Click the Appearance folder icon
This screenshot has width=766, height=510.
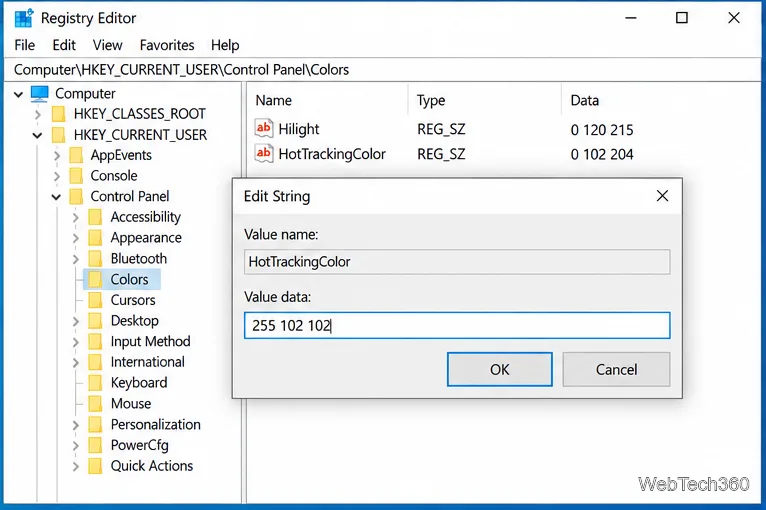(95, 238)
